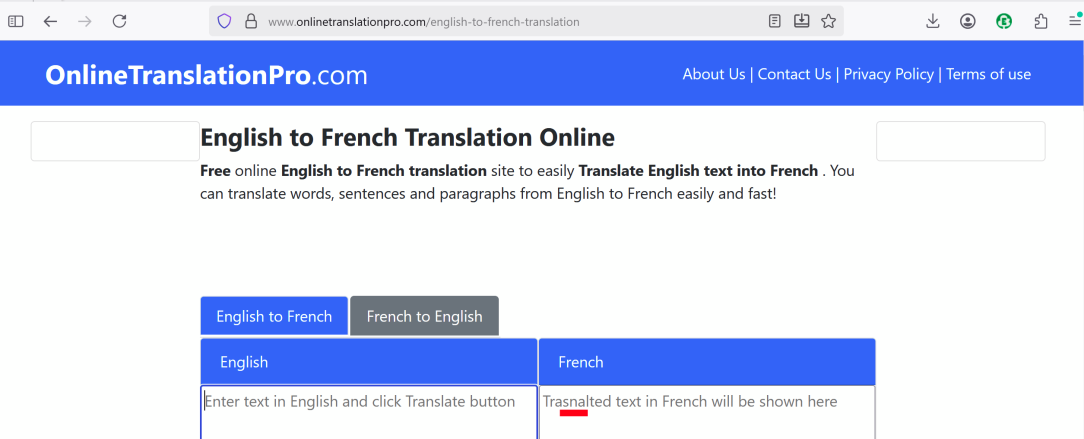Click the English text input area

click(368, 412)
